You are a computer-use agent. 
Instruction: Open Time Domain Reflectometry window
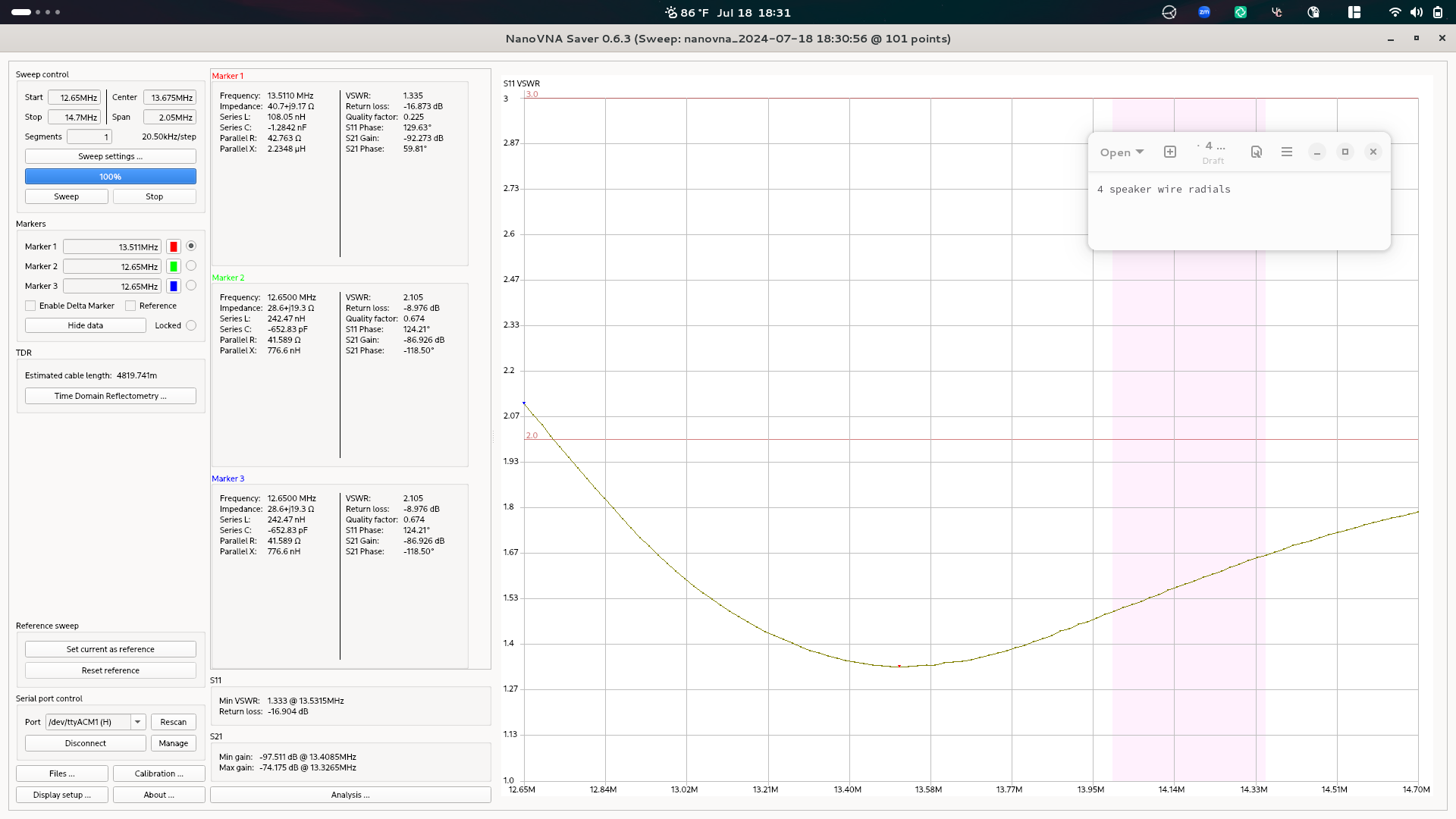(111, 396)
